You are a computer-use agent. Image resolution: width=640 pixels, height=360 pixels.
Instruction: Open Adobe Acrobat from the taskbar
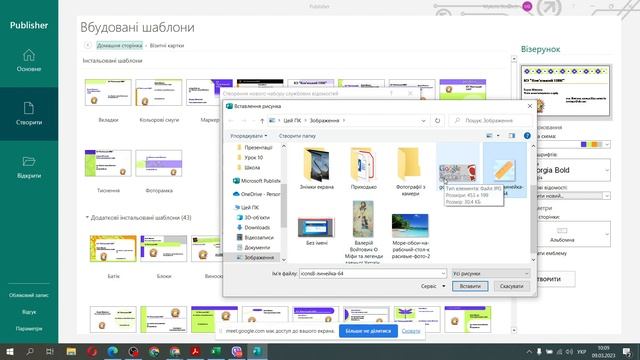[x=196, y=351]
